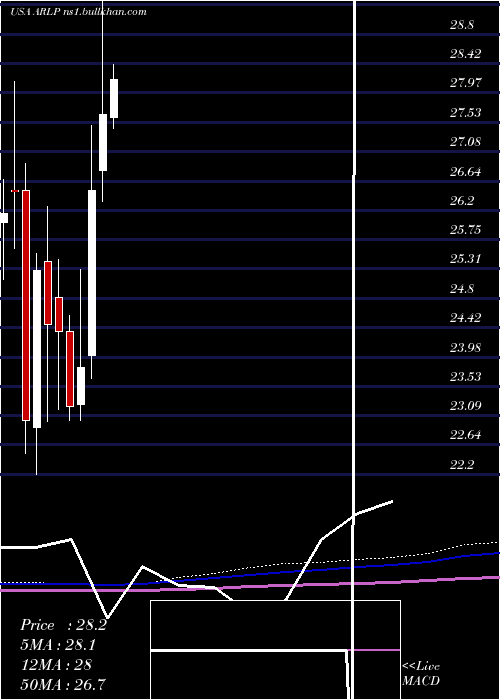Image resolution: width=500 pixels, height=700 pixels.
Task: Click the '5MA : 28.1' readout
Action: (x=58, y=645)
